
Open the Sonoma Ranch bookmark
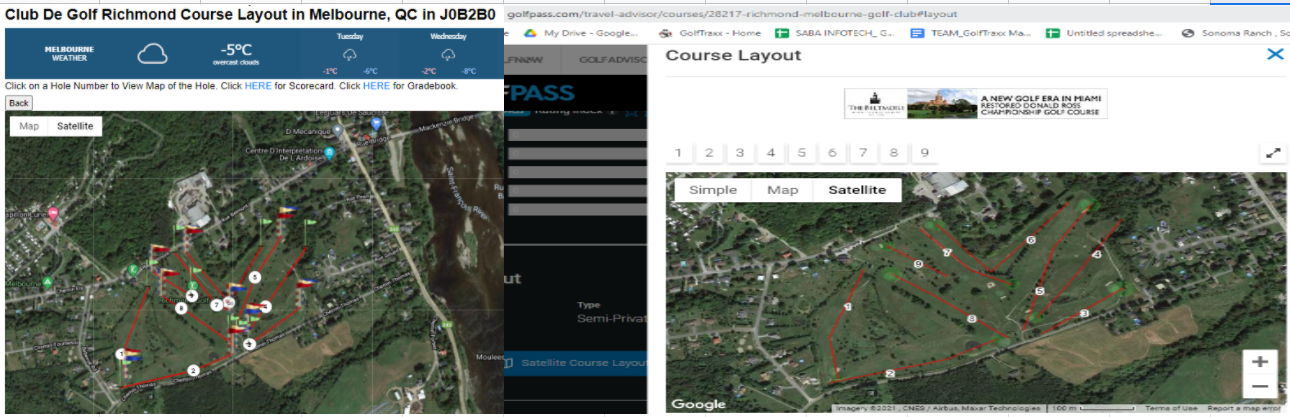click(1235, 33)
